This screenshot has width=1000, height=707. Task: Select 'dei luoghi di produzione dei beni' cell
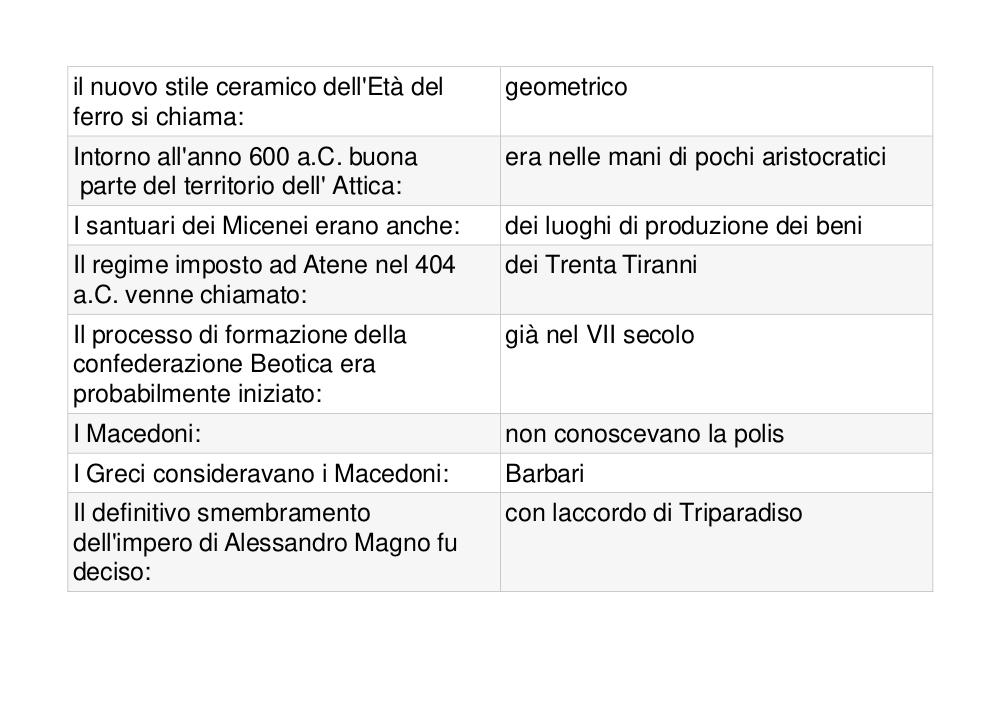coord(716,226)
